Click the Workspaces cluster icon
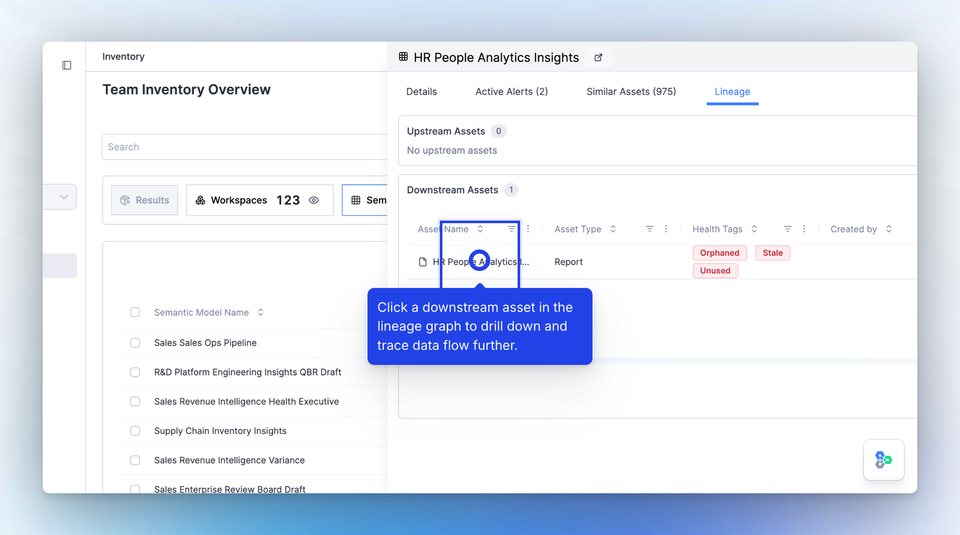The image size is (960, 535). tap(200, 200)
